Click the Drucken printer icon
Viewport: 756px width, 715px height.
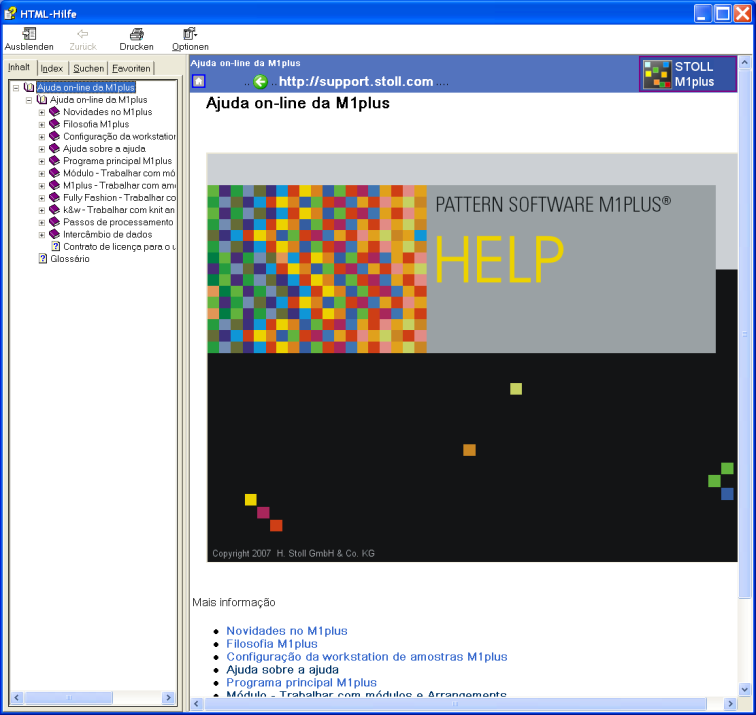click(x=136, y=34)
